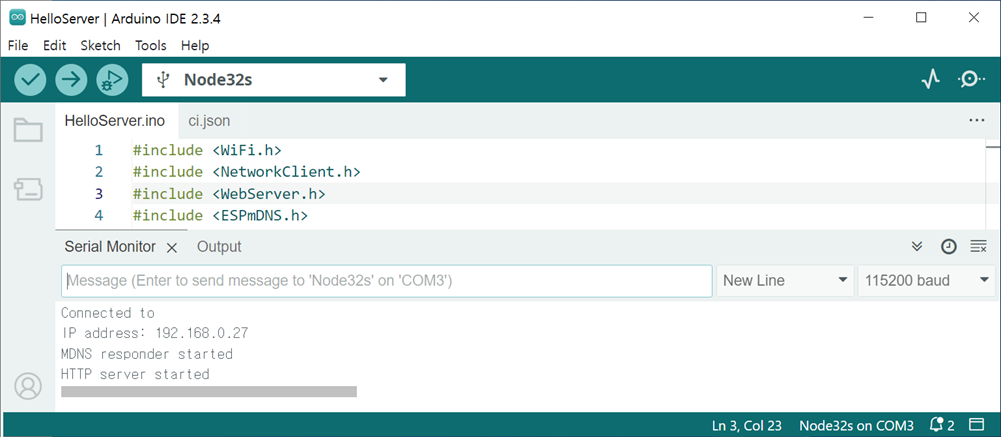1001x437 pixels.
Task: Close the Serial Monitor tab
Action: 172,248
